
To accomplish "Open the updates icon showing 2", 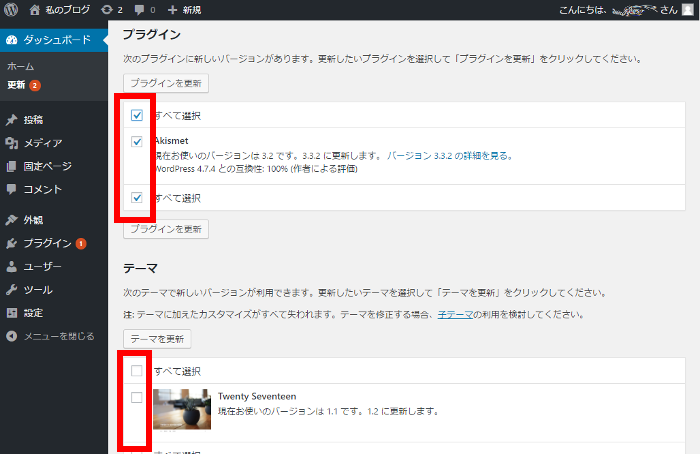I will point(107,9).
